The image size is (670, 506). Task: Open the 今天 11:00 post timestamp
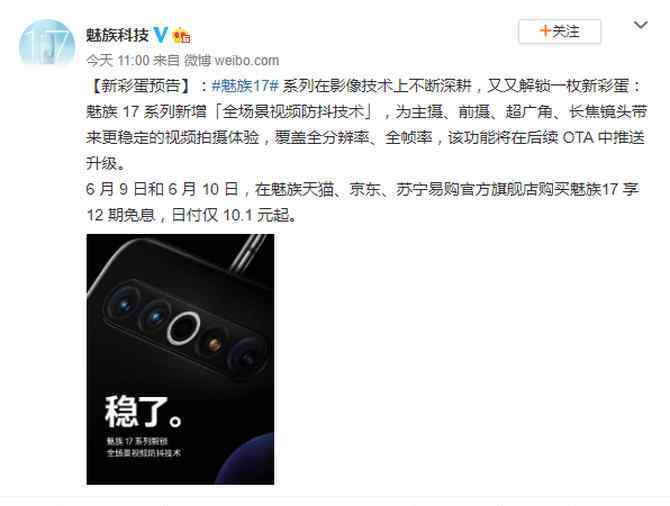pyautogui.click(x=118, y=60)
